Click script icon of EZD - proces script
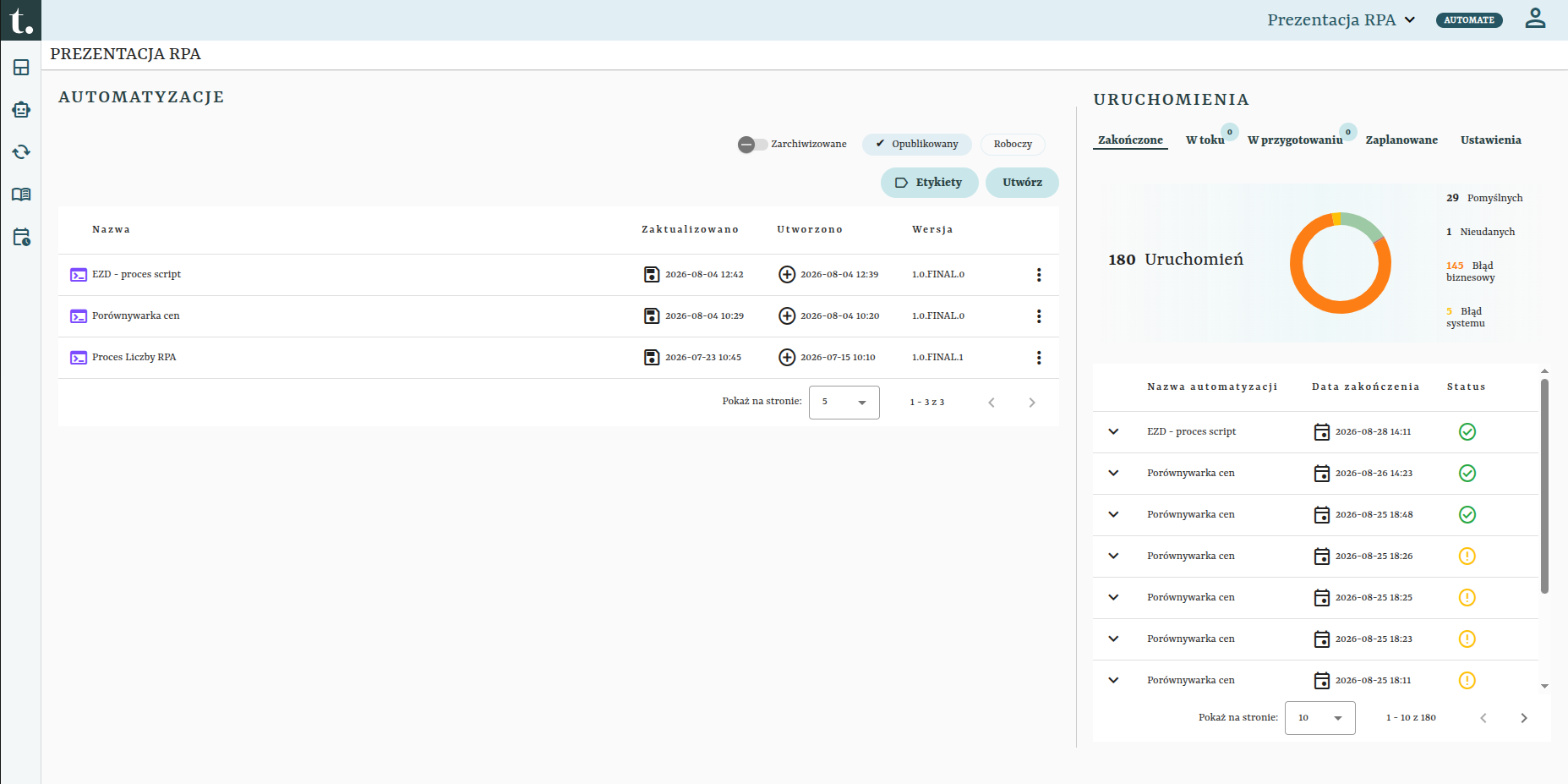The height and width of the screenshot is (784, 1568). coord(79,275)
